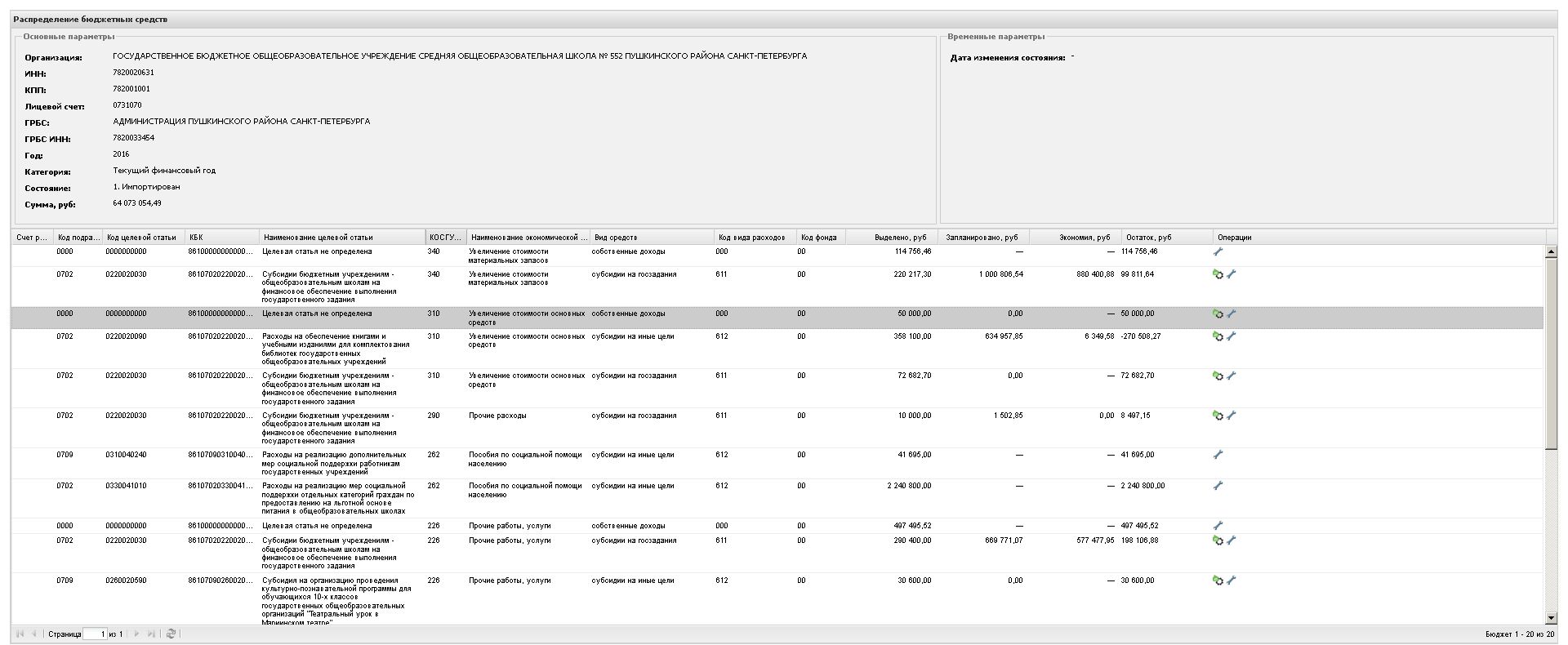Sort by 'Код целевой статьи' column header
The width and height of the screenshot is (1568, 645).
pos(144,238)
